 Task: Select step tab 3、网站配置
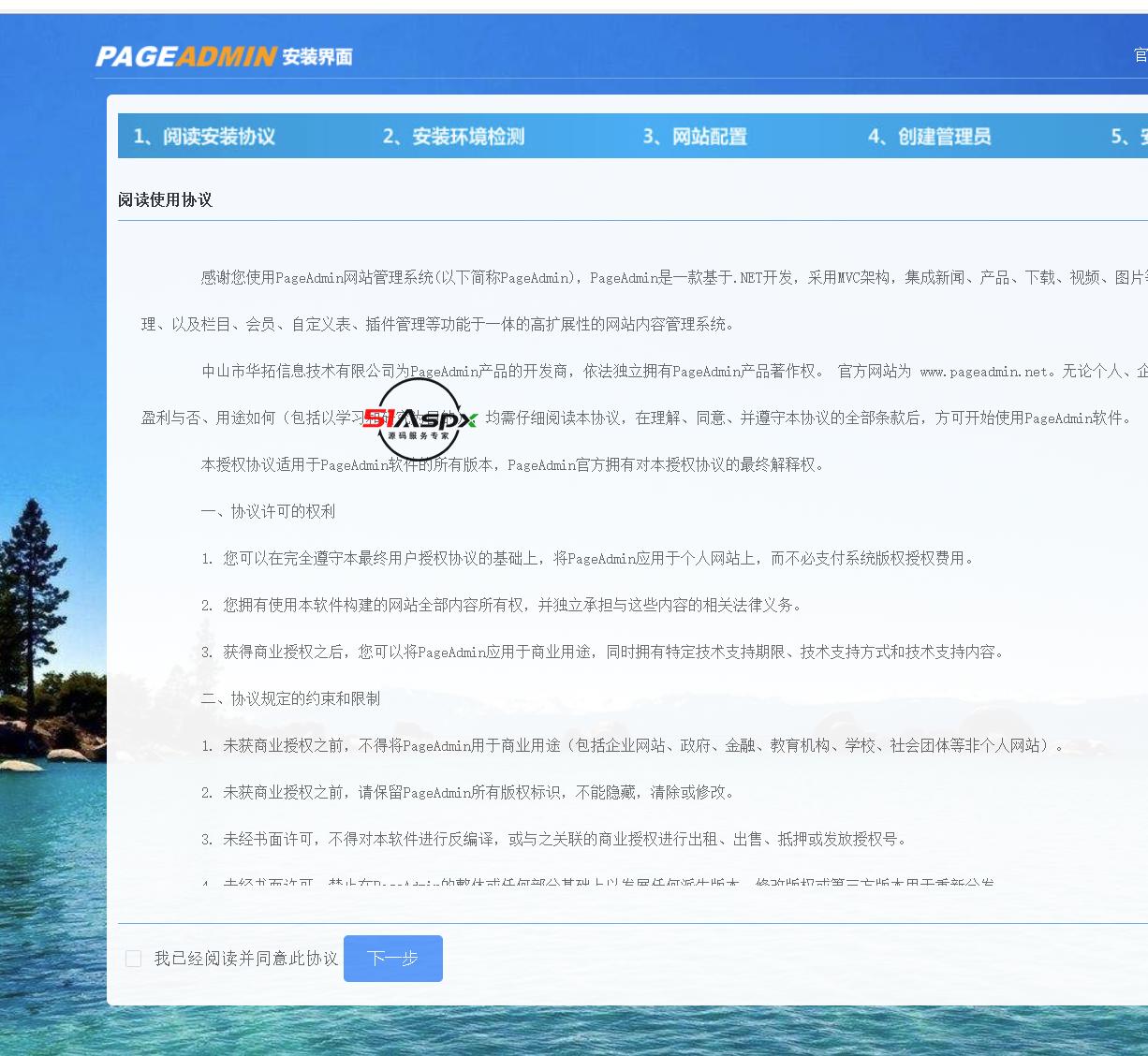[695, 137]
